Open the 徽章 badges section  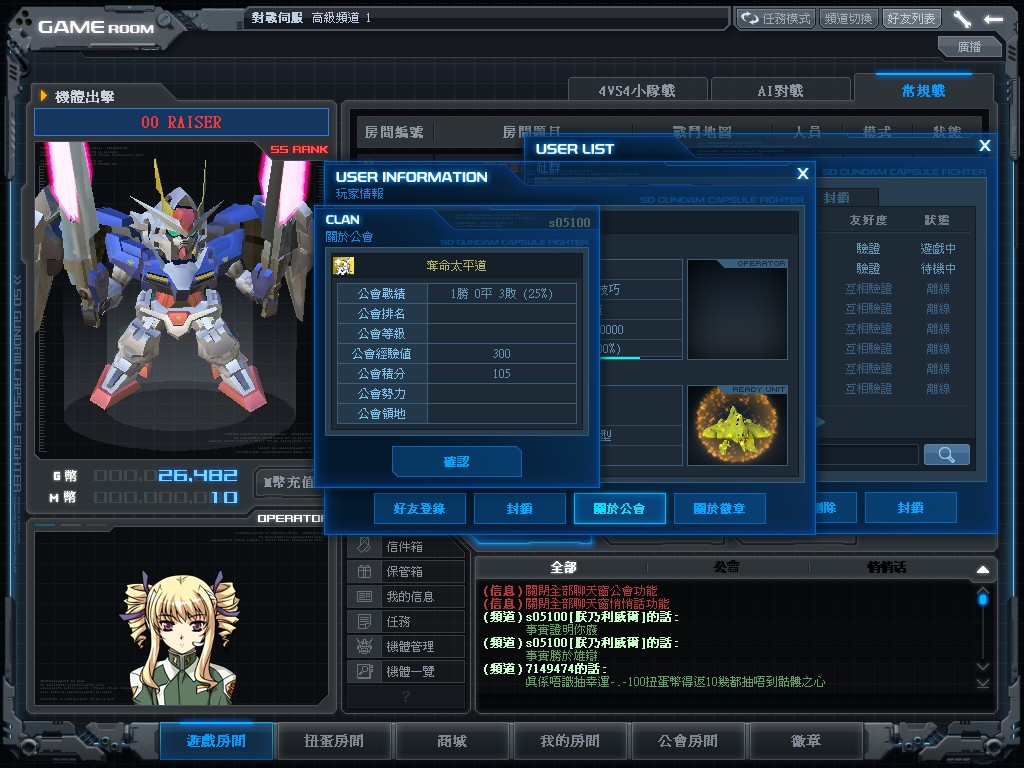tap(806, 741)
